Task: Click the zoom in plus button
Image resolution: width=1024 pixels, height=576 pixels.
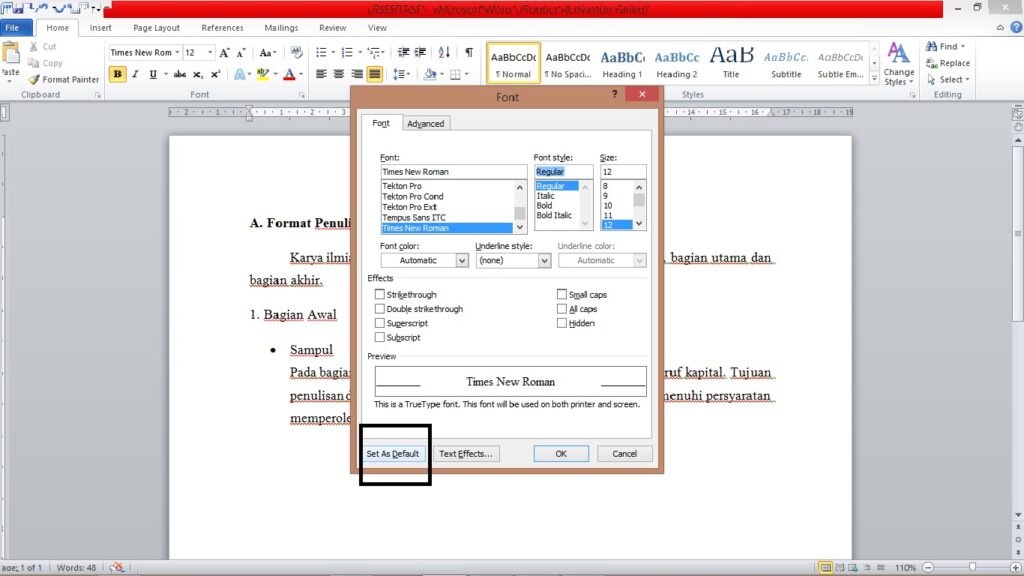Action: tap(1016, 568)
